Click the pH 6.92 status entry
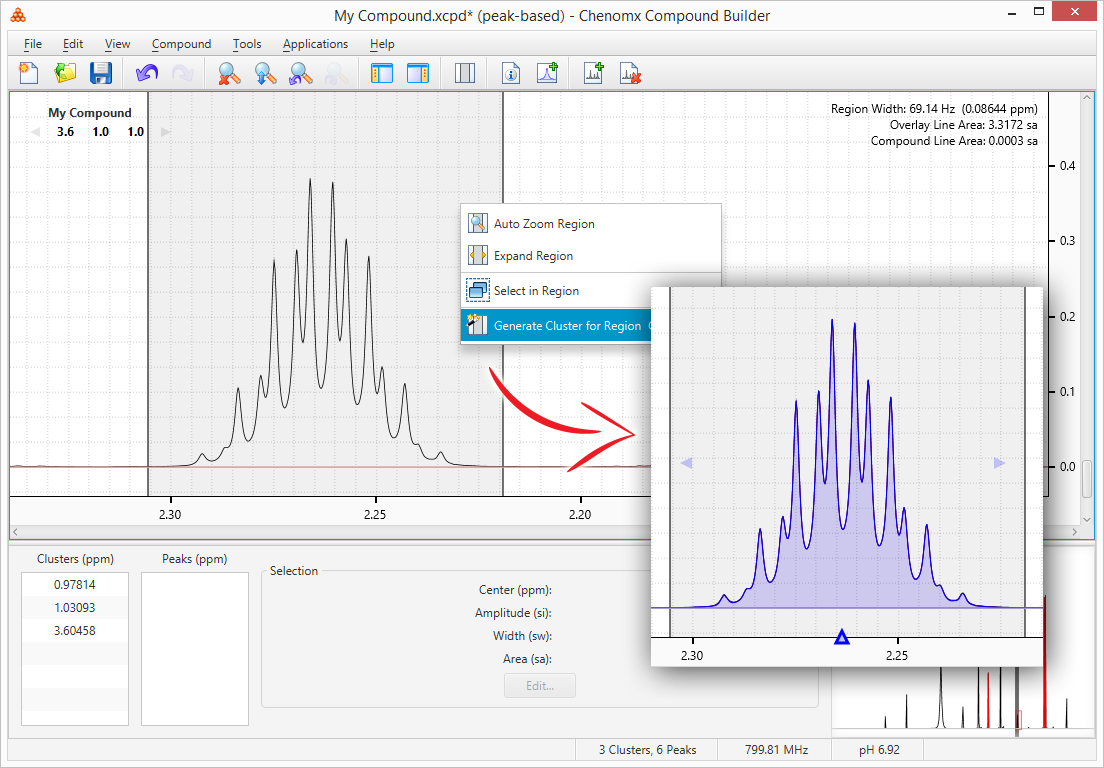 (879, 750)
